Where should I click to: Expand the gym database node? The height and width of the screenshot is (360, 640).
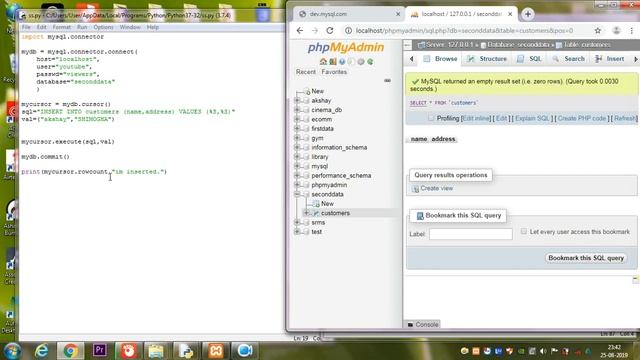coord(298,138)
